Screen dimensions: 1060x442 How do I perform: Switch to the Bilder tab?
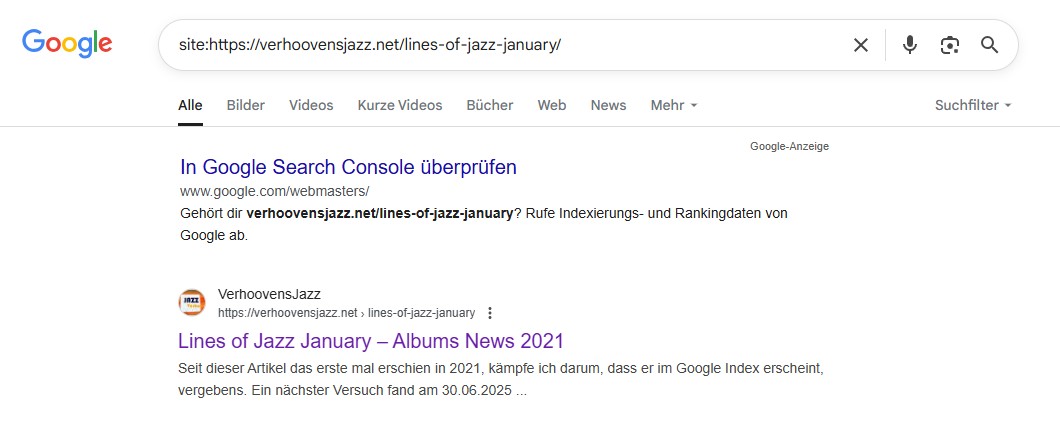point(246,105)
